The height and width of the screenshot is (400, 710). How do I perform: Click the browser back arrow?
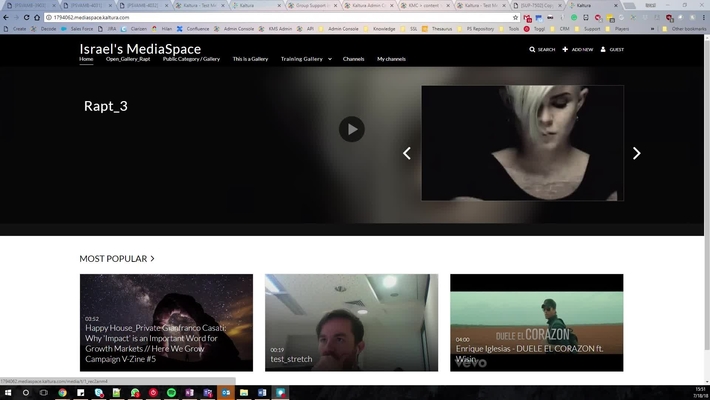pos(8,17)
